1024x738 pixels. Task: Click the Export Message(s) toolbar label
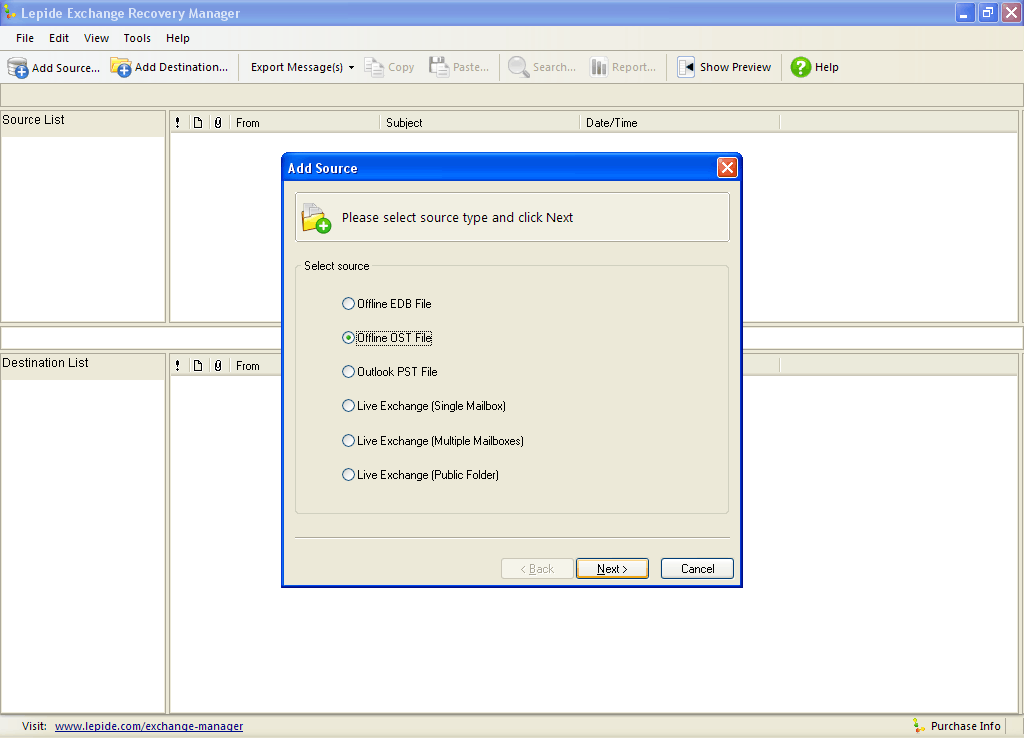296,67
